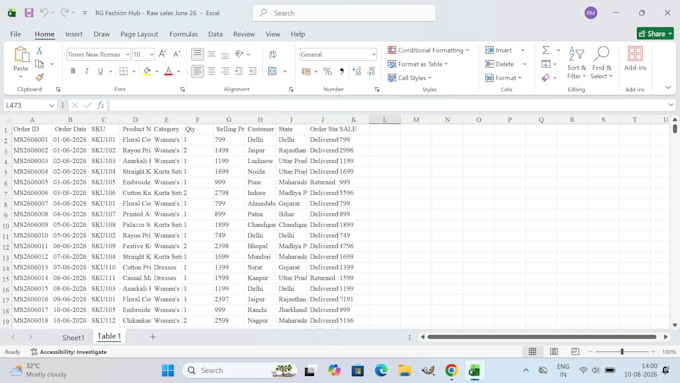680x383 pixels.
Task: Click Decrease Decimal icon
Action: [371, 71]
